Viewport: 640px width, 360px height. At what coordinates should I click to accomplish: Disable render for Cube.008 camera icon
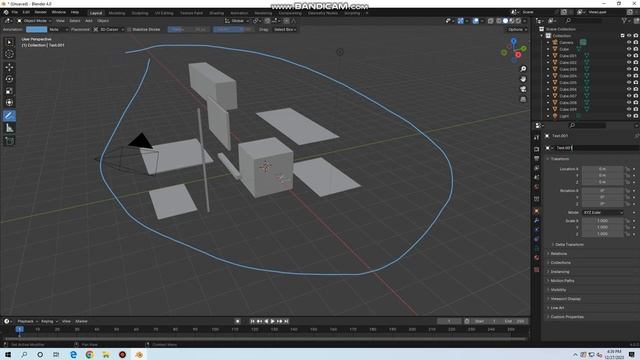[636, 103]
